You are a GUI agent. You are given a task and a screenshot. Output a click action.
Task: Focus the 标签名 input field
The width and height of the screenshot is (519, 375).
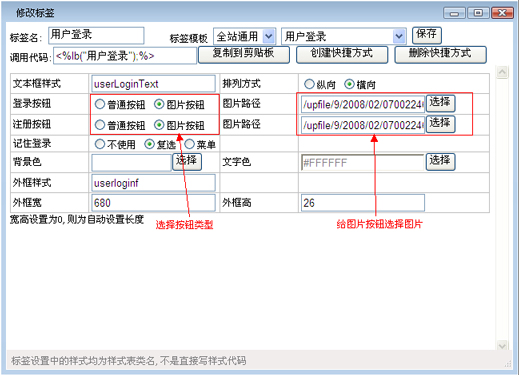click(96, 35)
